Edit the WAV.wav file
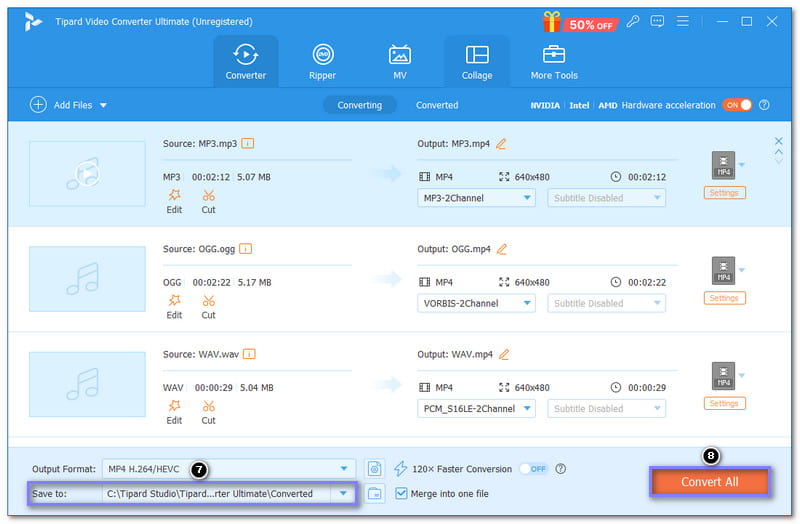This screenshot has height=524, width=800. point(174,413)
